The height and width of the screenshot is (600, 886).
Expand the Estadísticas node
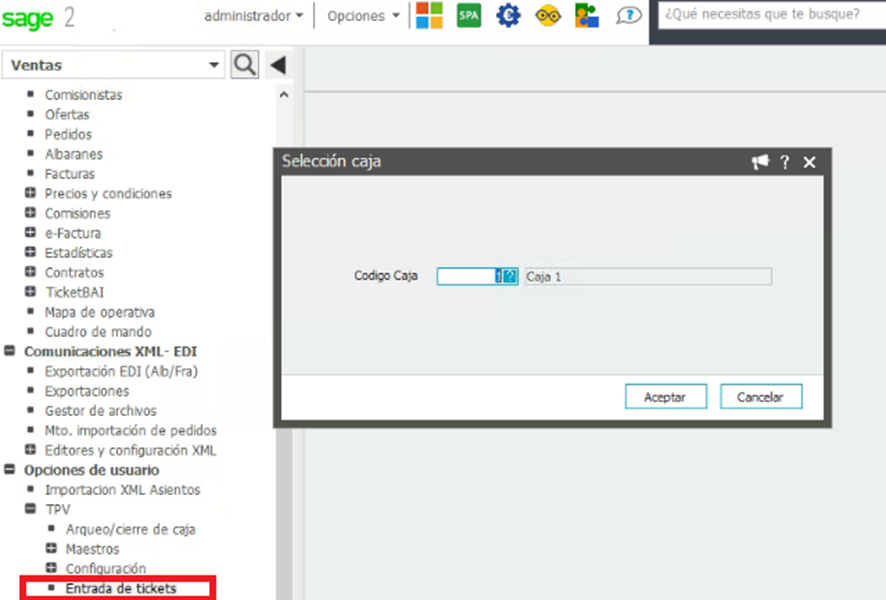[x=31, y=252]
